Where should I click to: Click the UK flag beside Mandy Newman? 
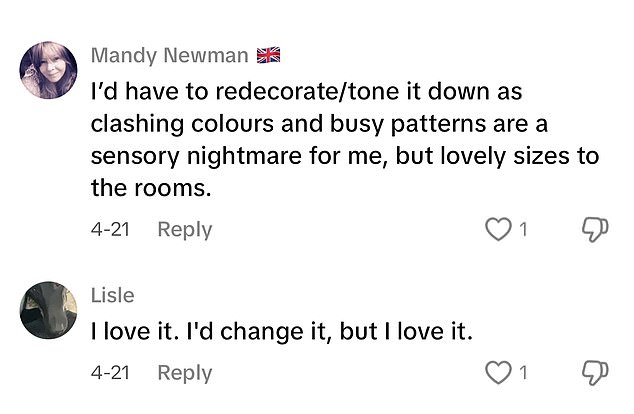269,54
